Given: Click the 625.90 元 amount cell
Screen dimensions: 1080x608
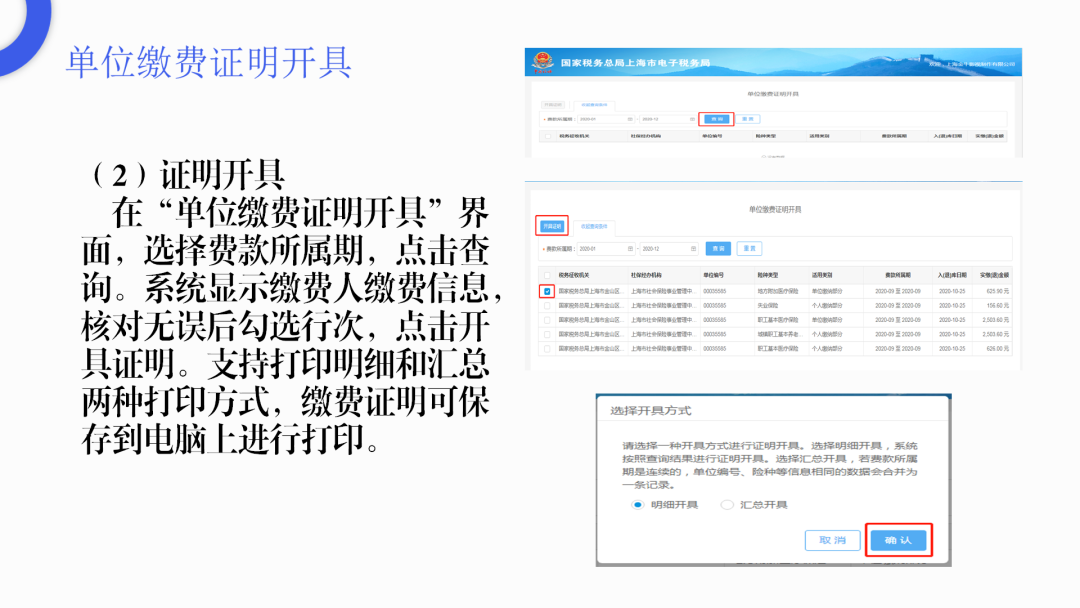Looking at the screenshot, I should 997,291.
